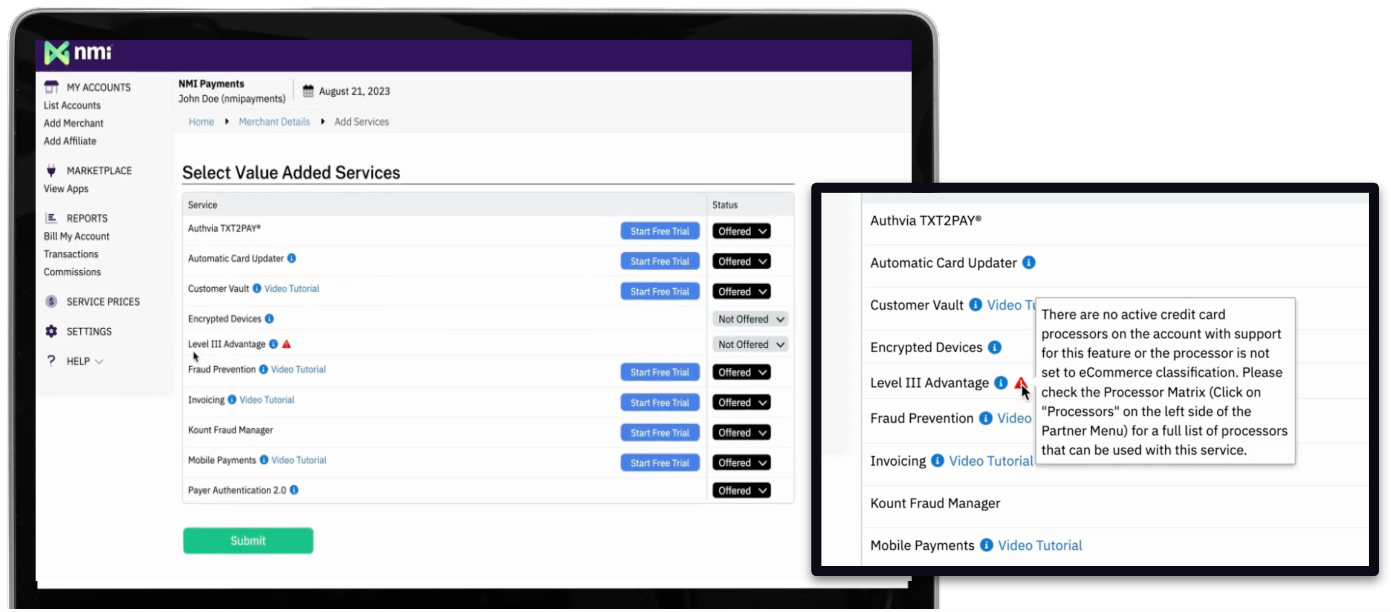This screenshot has height=612, width=1391.
Task: Open Bill My Account under Reports
Action: (76, 236)
